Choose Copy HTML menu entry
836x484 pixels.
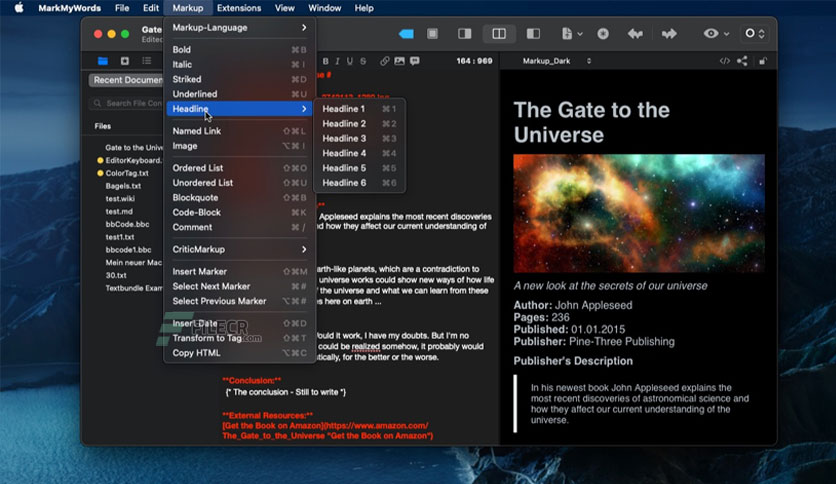pos(239,353)
